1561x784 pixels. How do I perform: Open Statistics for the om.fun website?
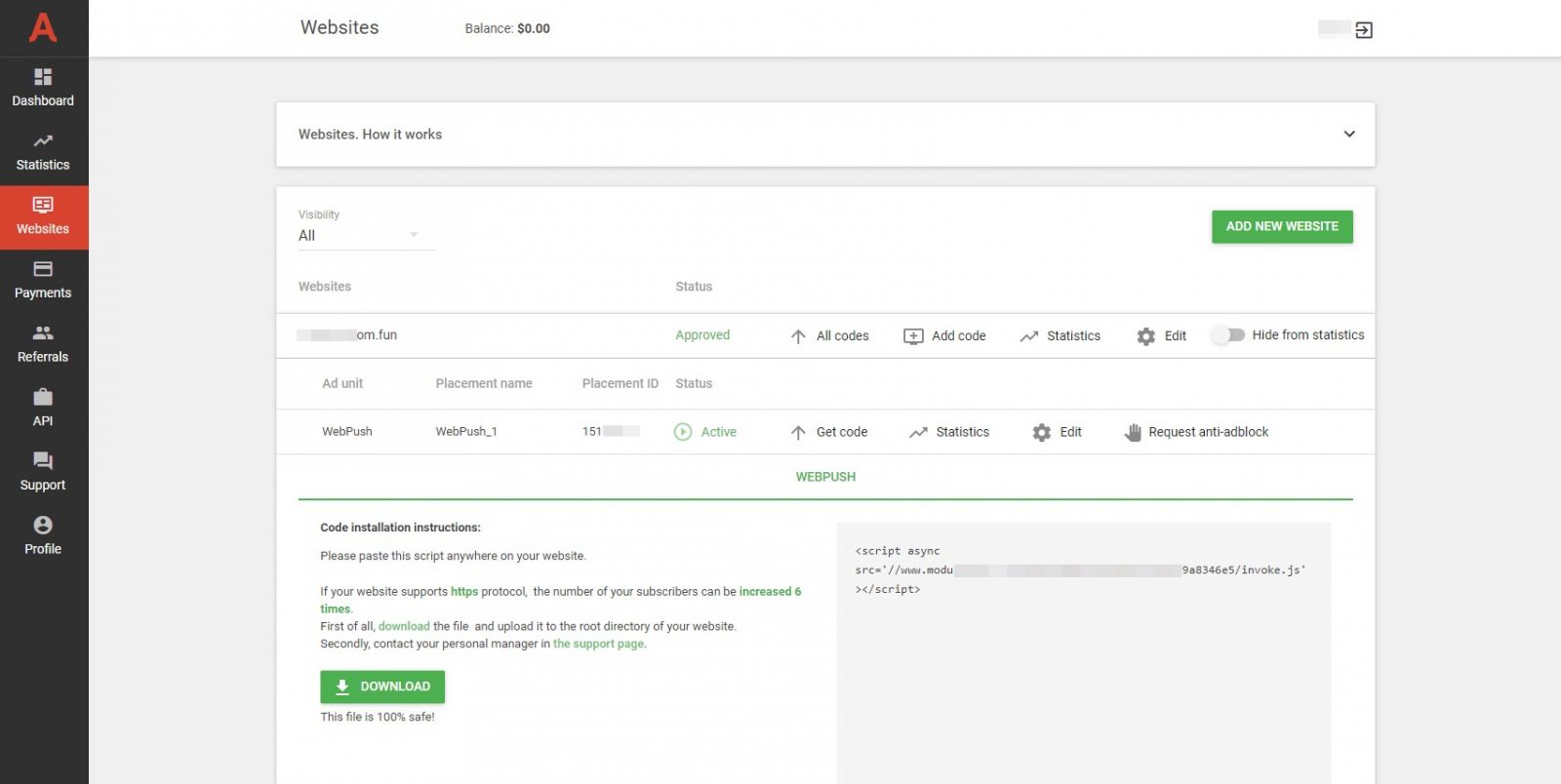[1073, 335]
